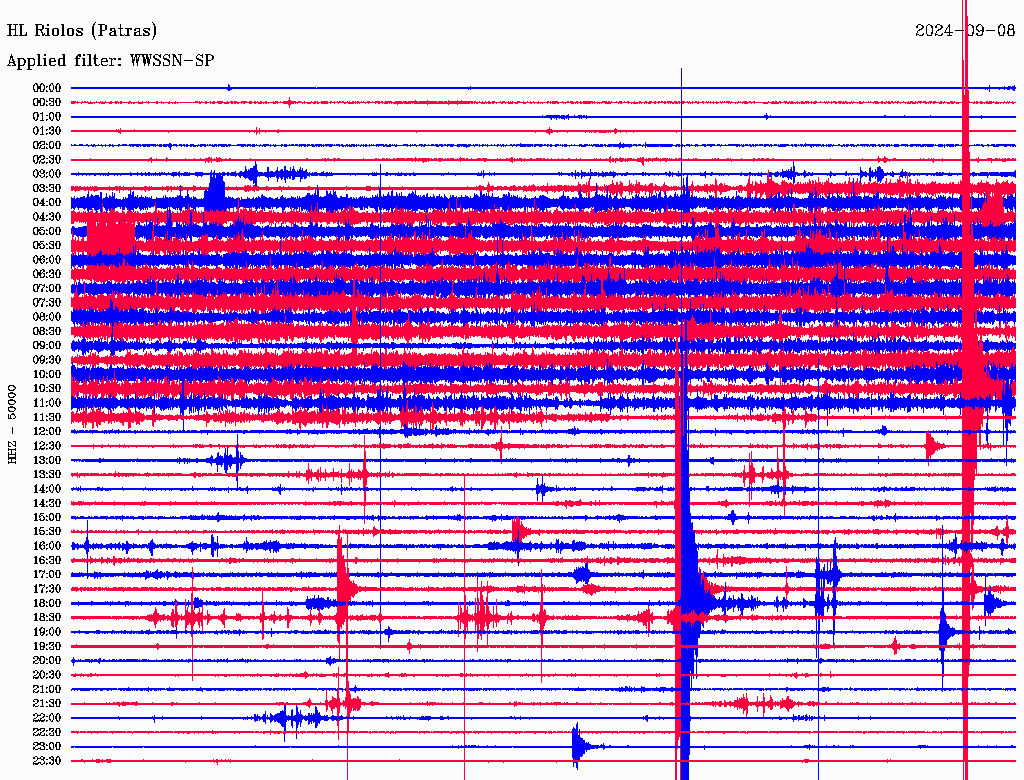Select the 10:30 time label
This screenshot has height=780, width=1024.
pyautogui.click(x=47, y=389)
